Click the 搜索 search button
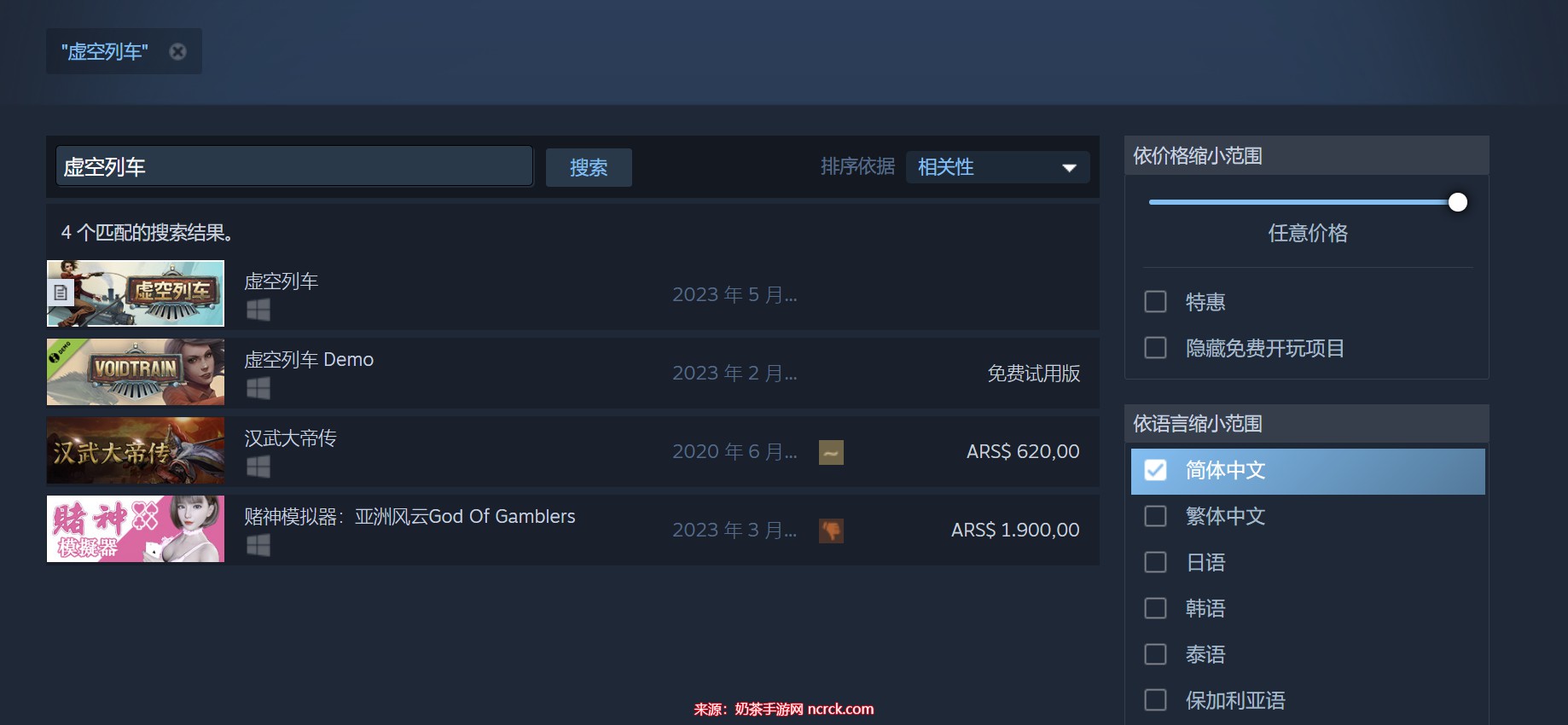1568x725 pixels. pyautogui.click(x=589, y=167)
